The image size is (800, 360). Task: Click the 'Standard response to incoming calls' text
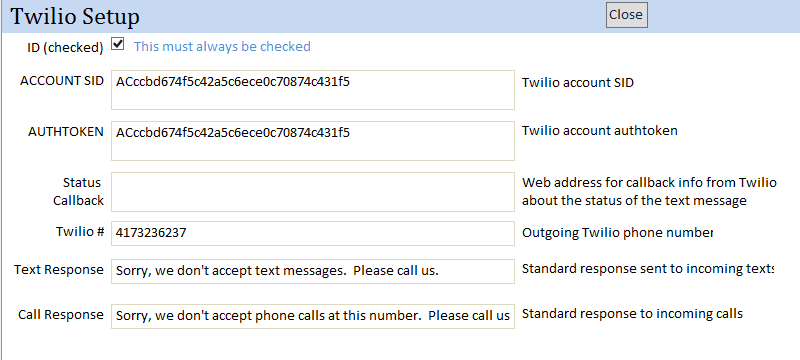tap(632, 313)
